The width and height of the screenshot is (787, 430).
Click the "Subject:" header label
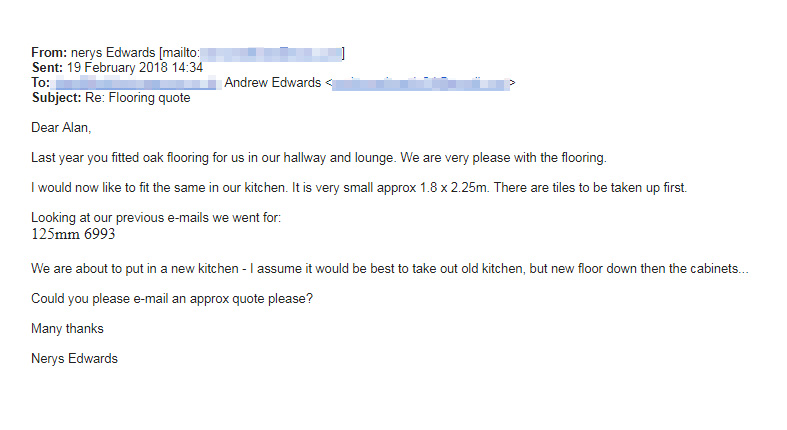57,98
